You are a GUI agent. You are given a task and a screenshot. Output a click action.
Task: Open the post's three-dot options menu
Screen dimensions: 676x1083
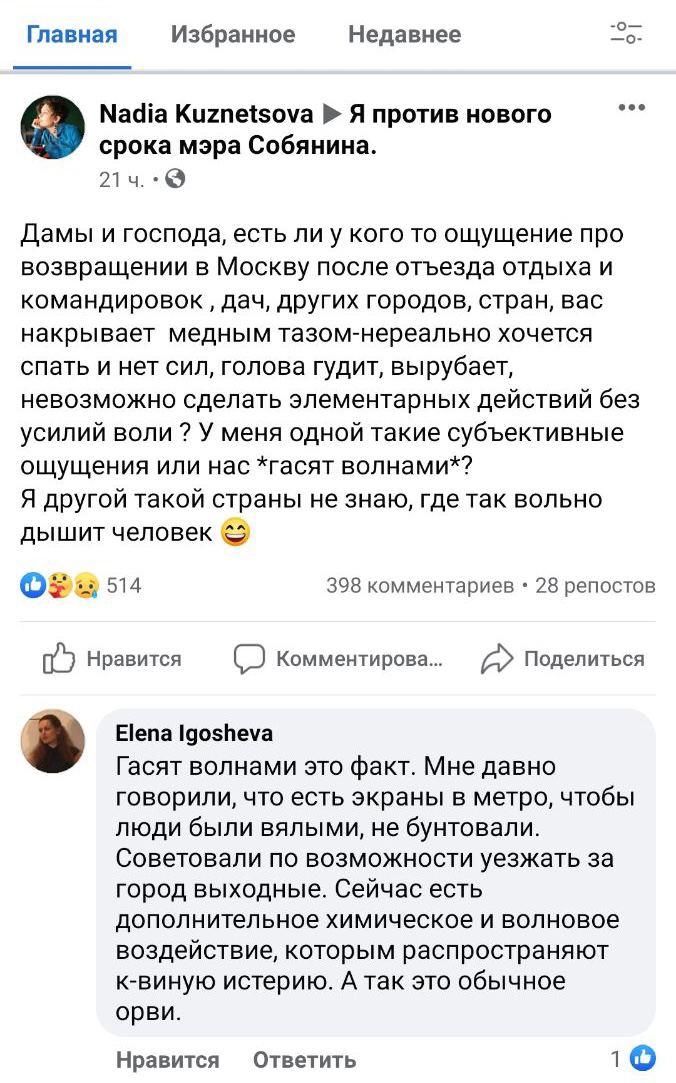click(631, 108)
